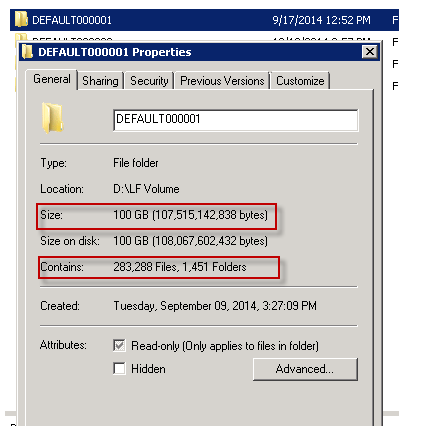Select the DEFAULT000001 row in the file list
Screen dimensions: 425x436
pos(204,20)
